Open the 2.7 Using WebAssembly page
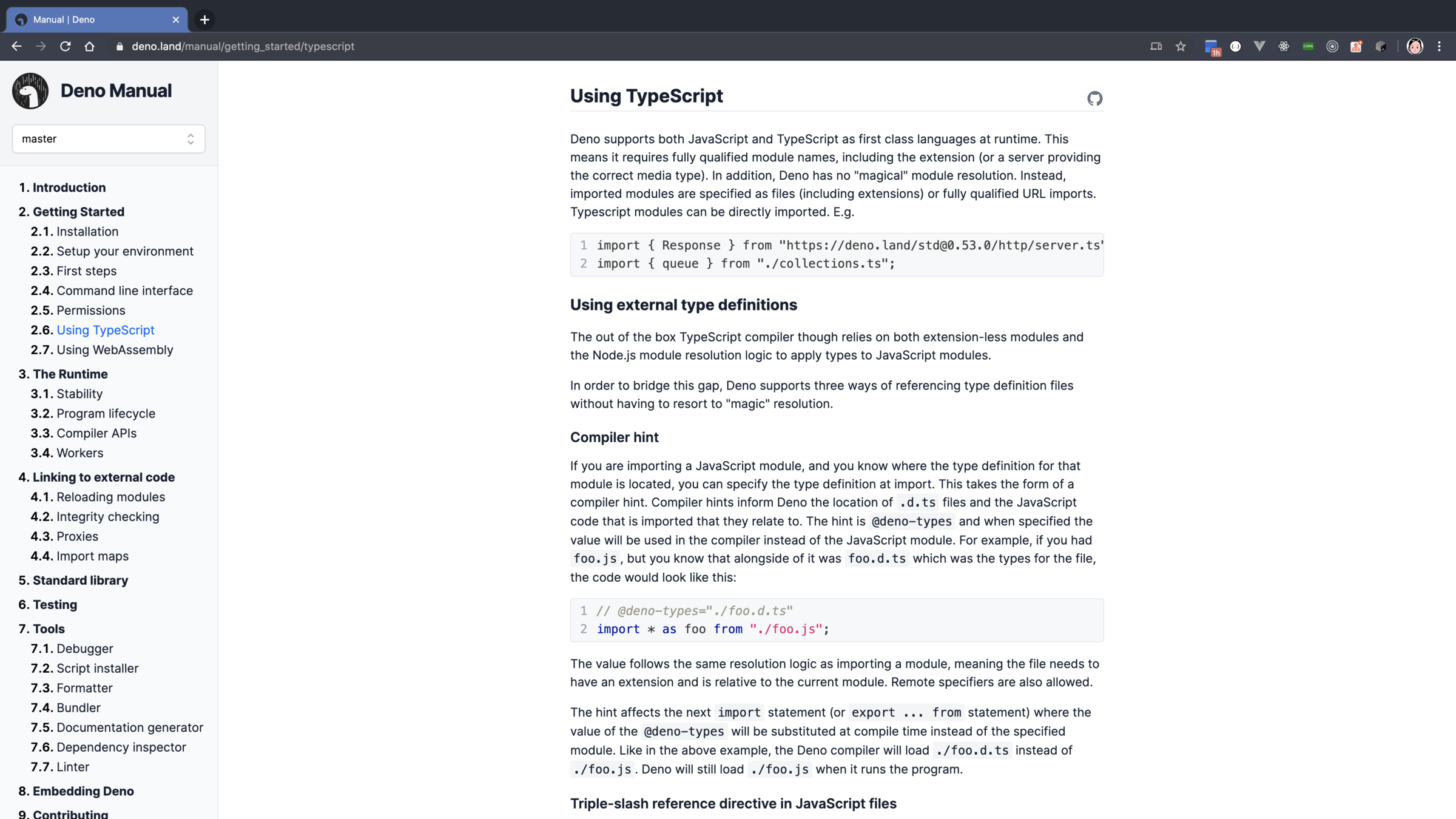 [x=114, y=350]
